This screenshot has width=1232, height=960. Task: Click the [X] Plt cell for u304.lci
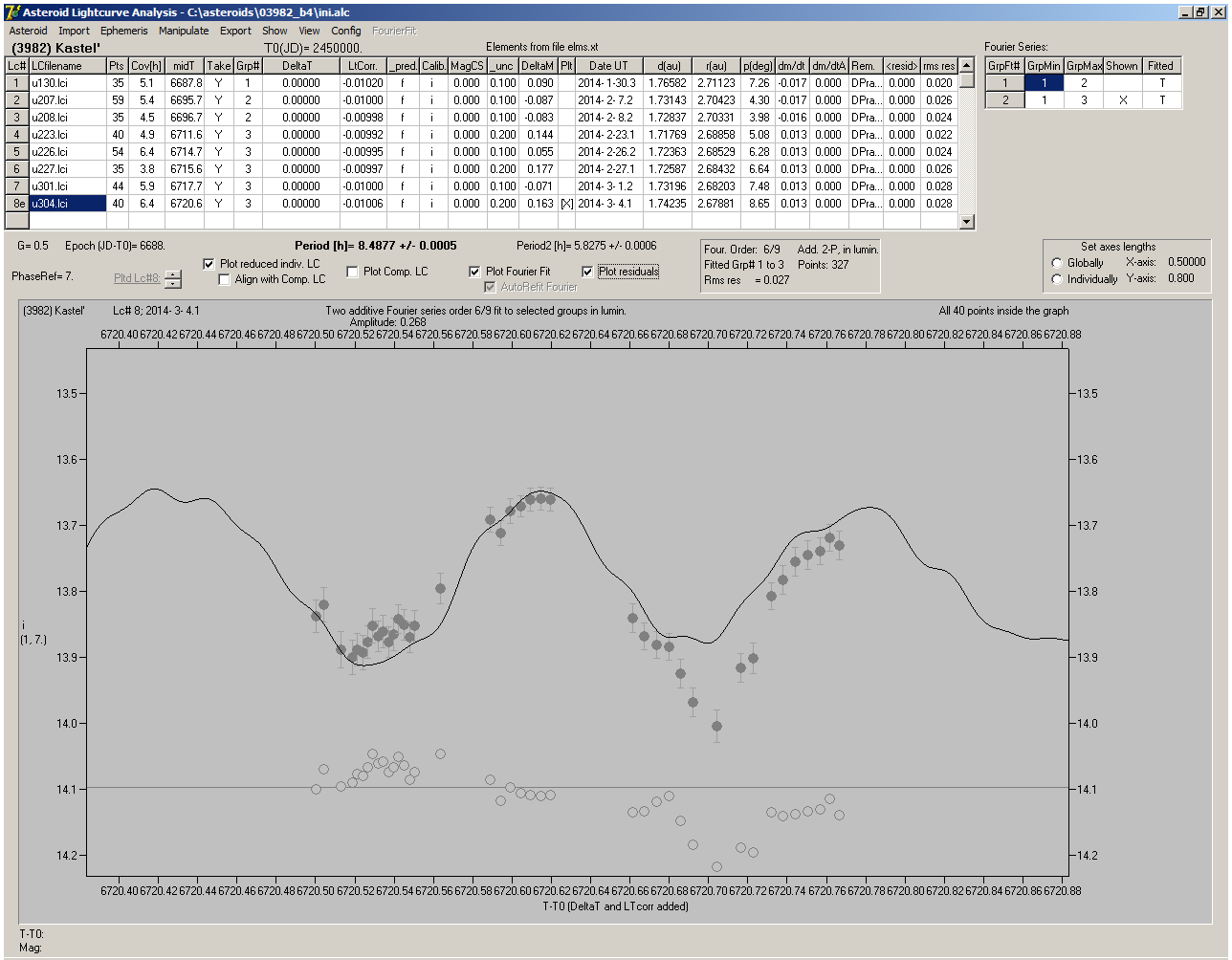point(566,204)
